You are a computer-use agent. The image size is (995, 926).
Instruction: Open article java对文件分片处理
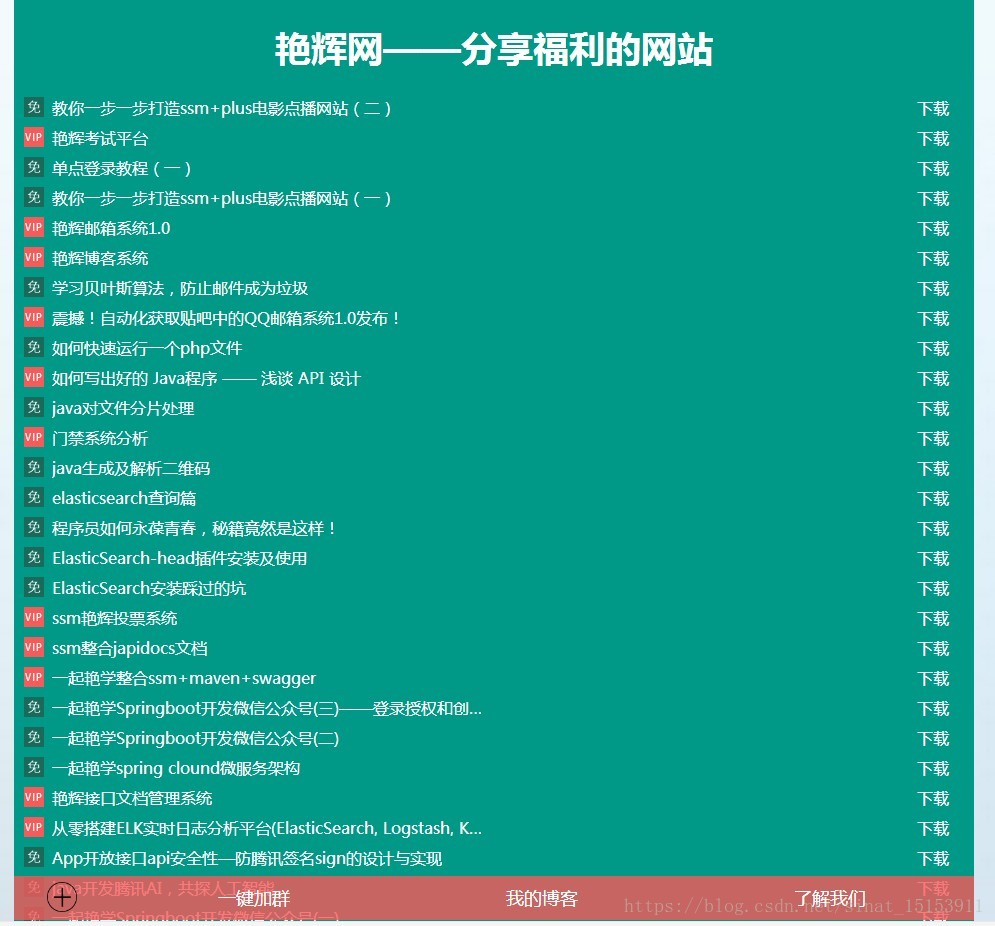tap(123, 408)
